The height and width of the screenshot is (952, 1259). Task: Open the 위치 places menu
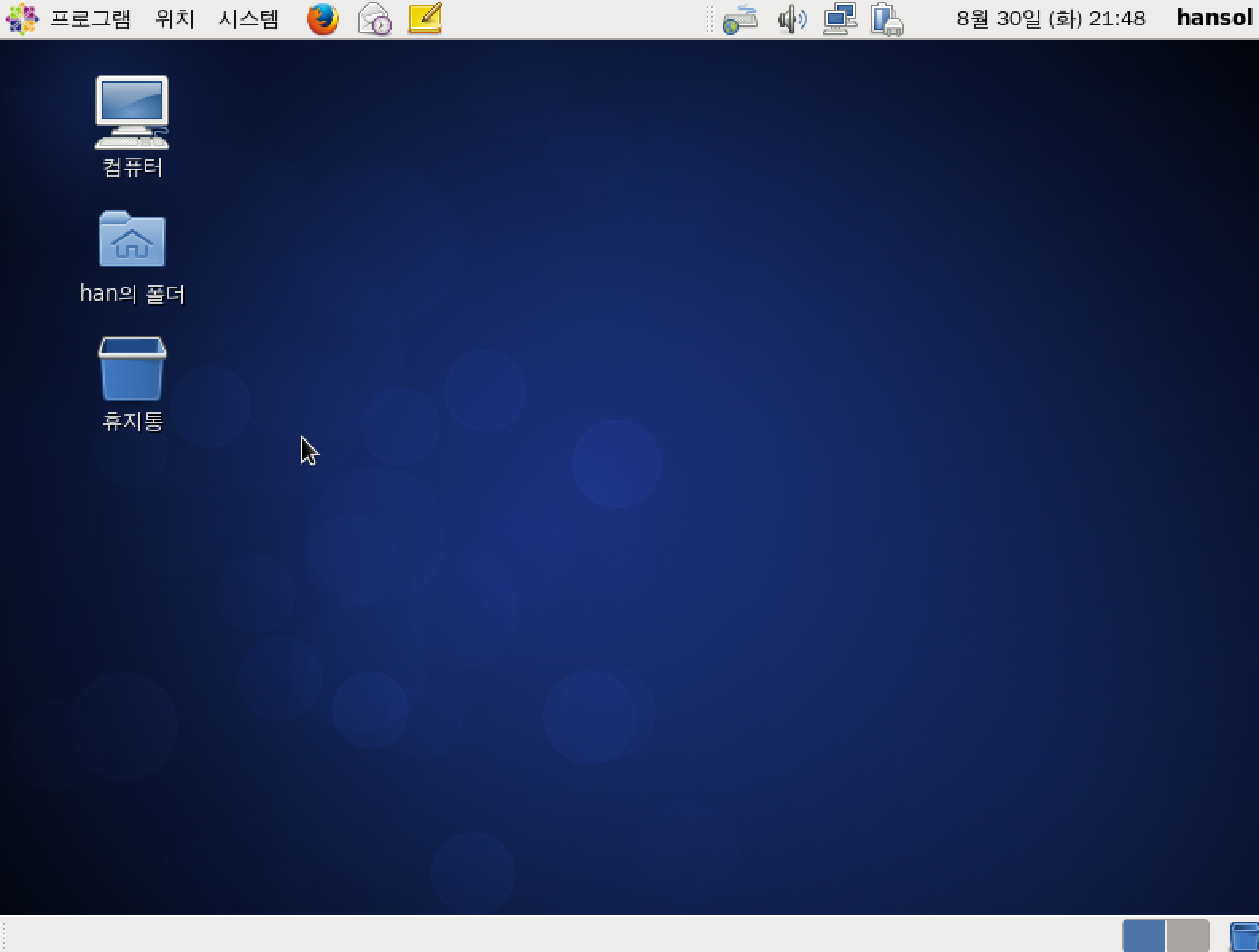(174, 18)
